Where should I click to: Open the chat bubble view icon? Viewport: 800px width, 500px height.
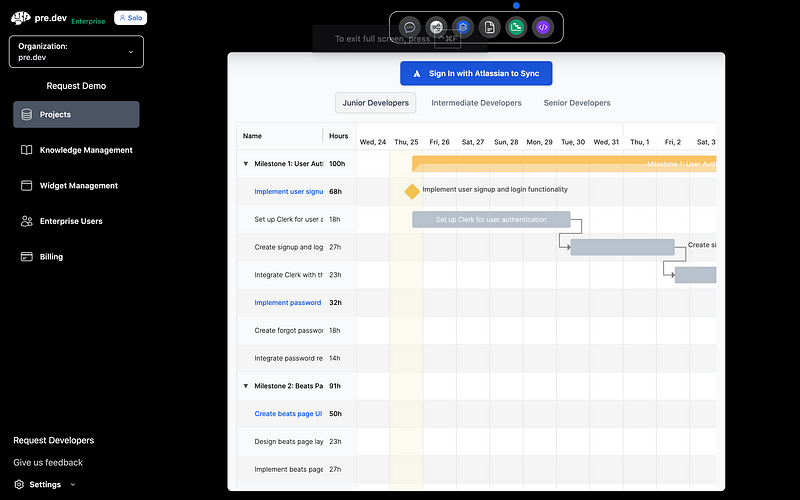tap(409, 28)
